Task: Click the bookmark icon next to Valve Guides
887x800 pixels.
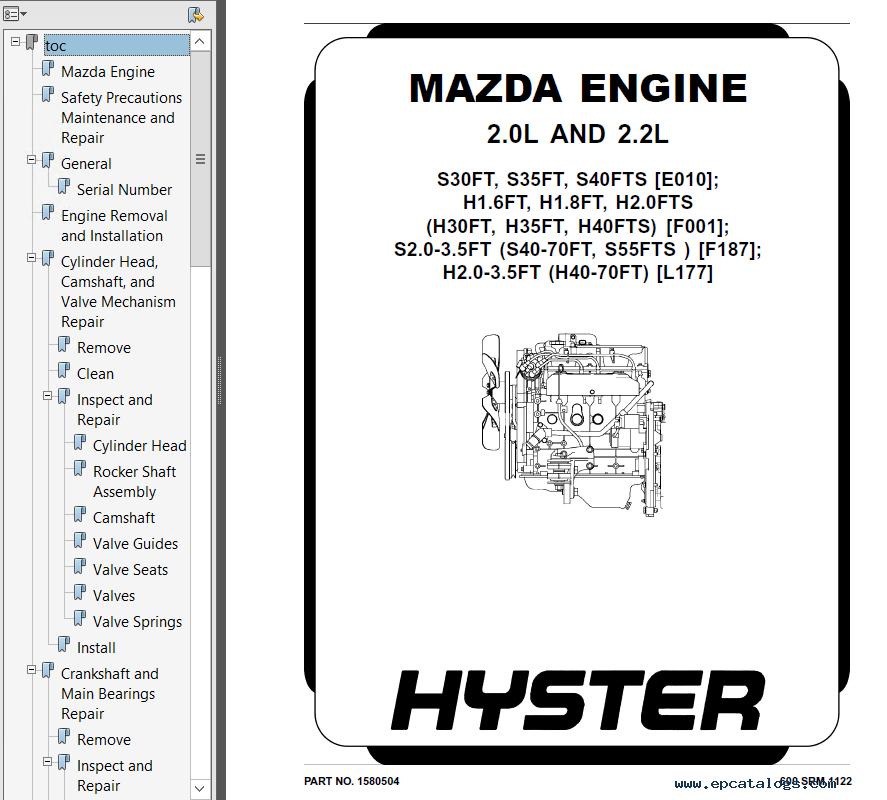Action: (80, 542)
